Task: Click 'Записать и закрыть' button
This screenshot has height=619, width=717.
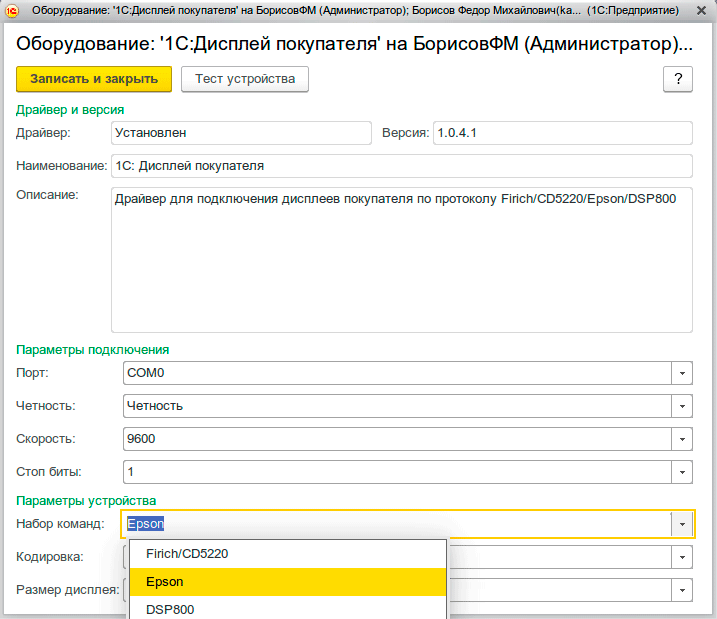Action: (94, 79)
